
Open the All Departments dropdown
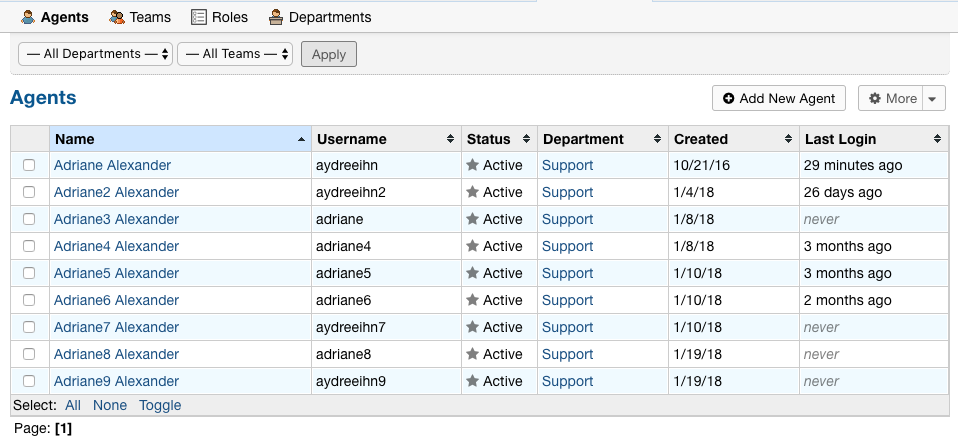click(95, 54)
